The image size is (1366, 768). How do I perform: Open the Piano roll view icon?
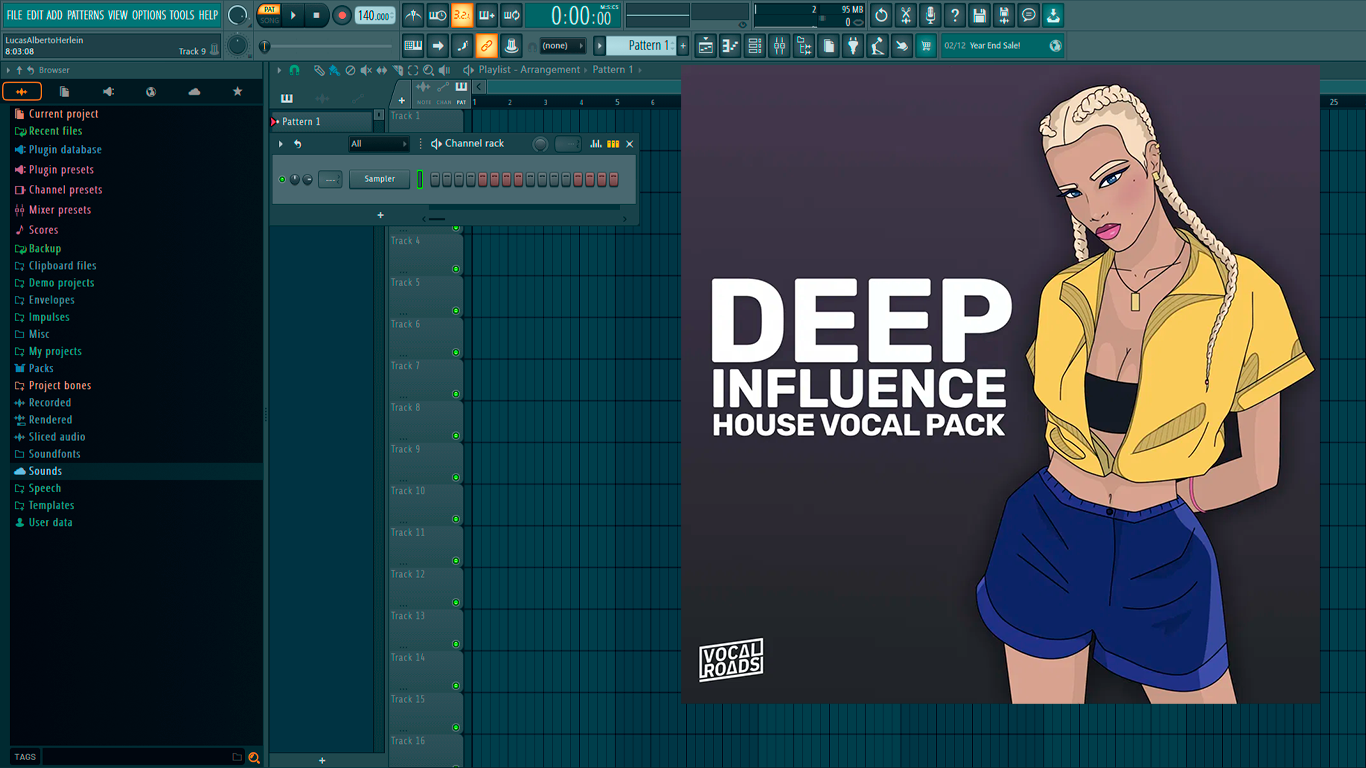tap(730, 45)
